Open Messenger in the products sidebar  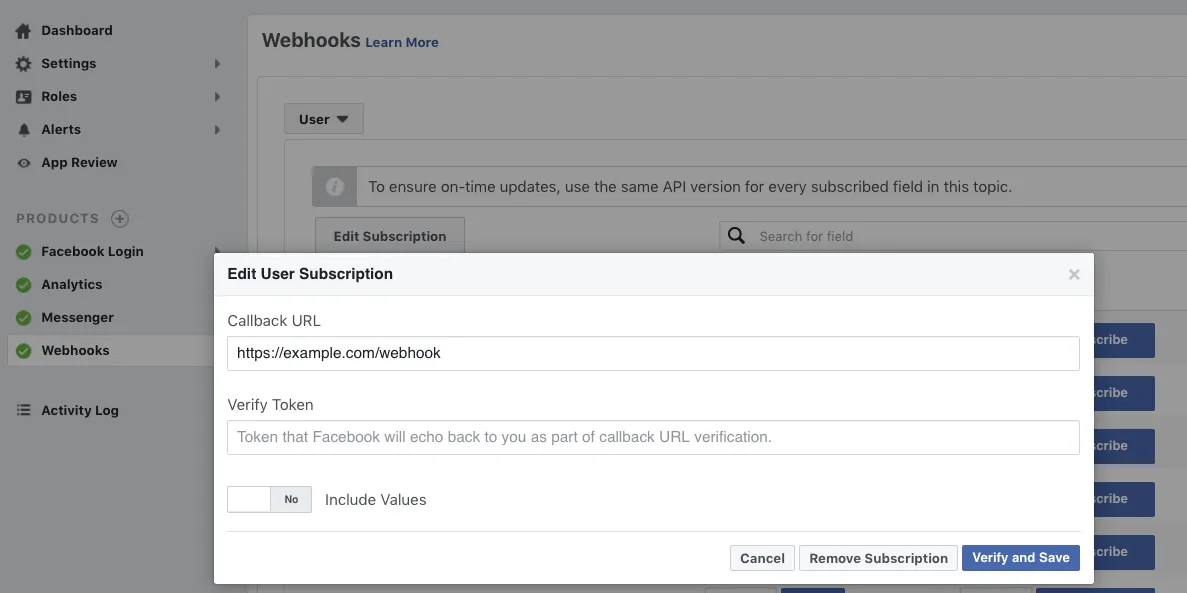coord(77,318)
